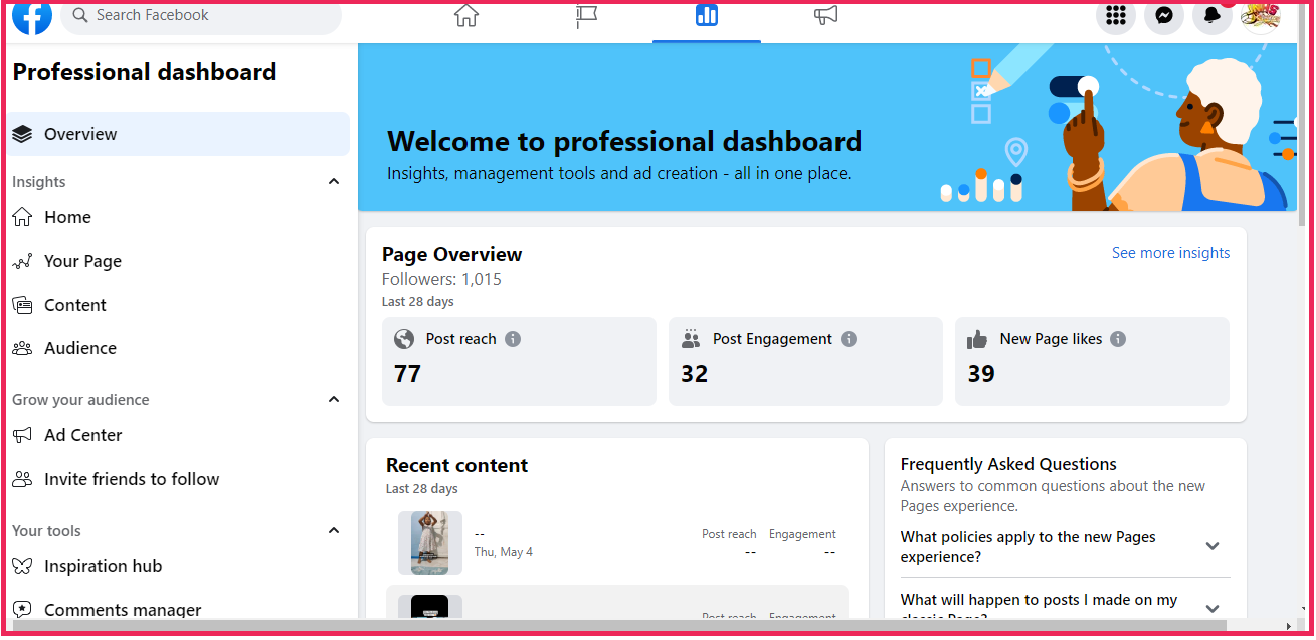Open Your Page insights

coord(178,261)
